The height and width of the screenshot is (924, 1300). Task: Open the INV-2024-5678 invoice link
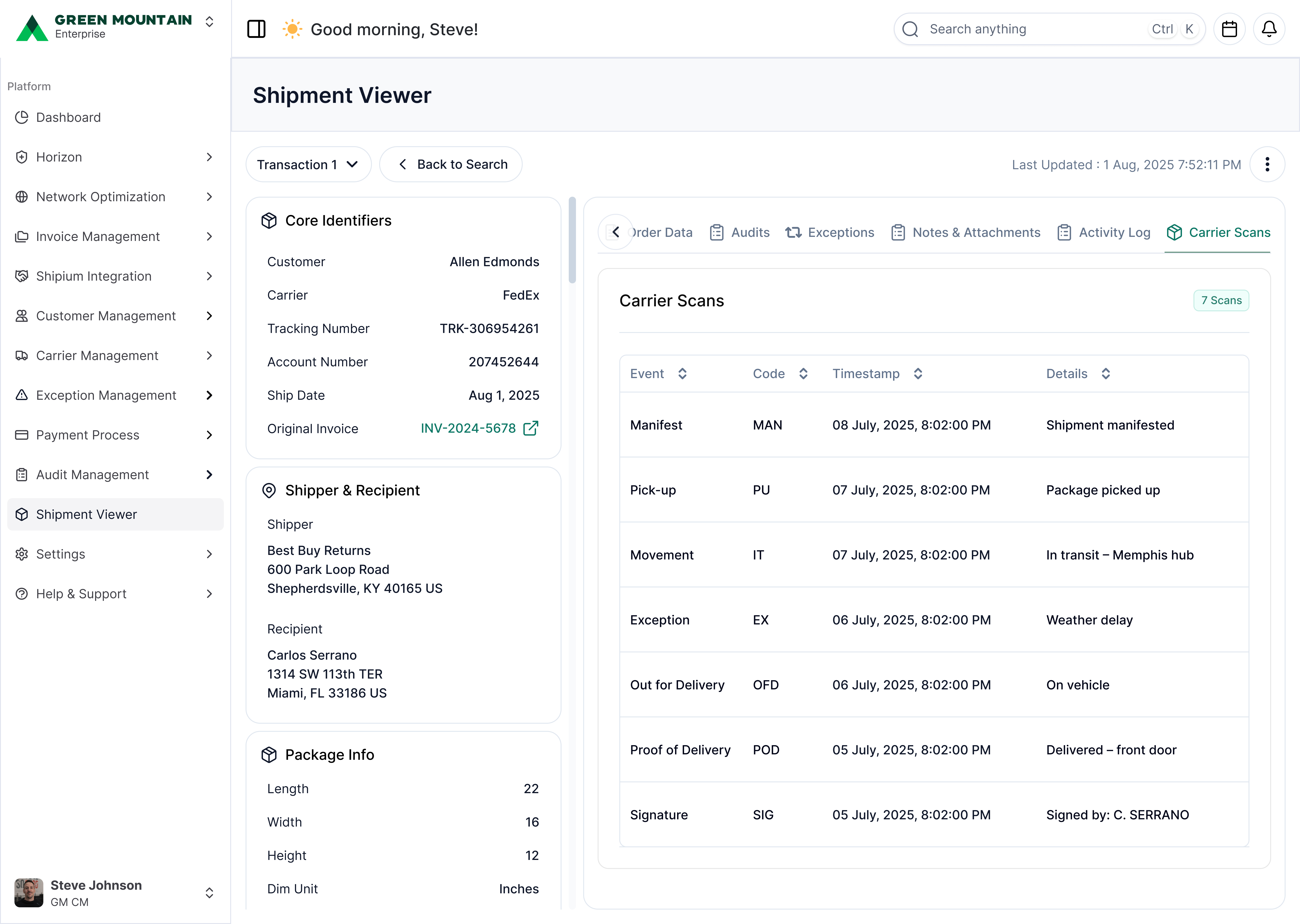tap(469, 428)
